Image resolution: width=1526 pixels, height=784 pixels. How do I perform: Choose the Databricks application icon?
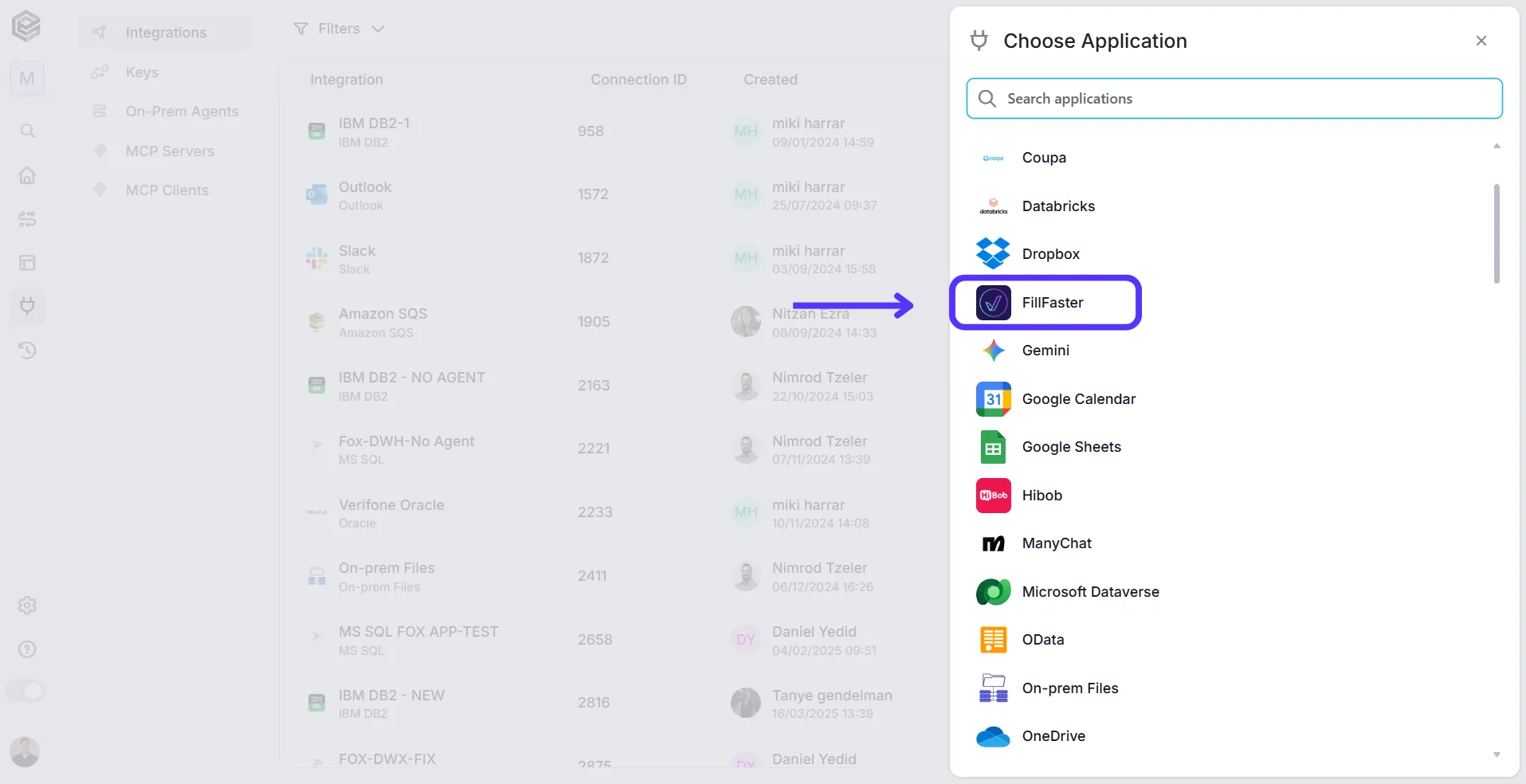pos(993,206)
